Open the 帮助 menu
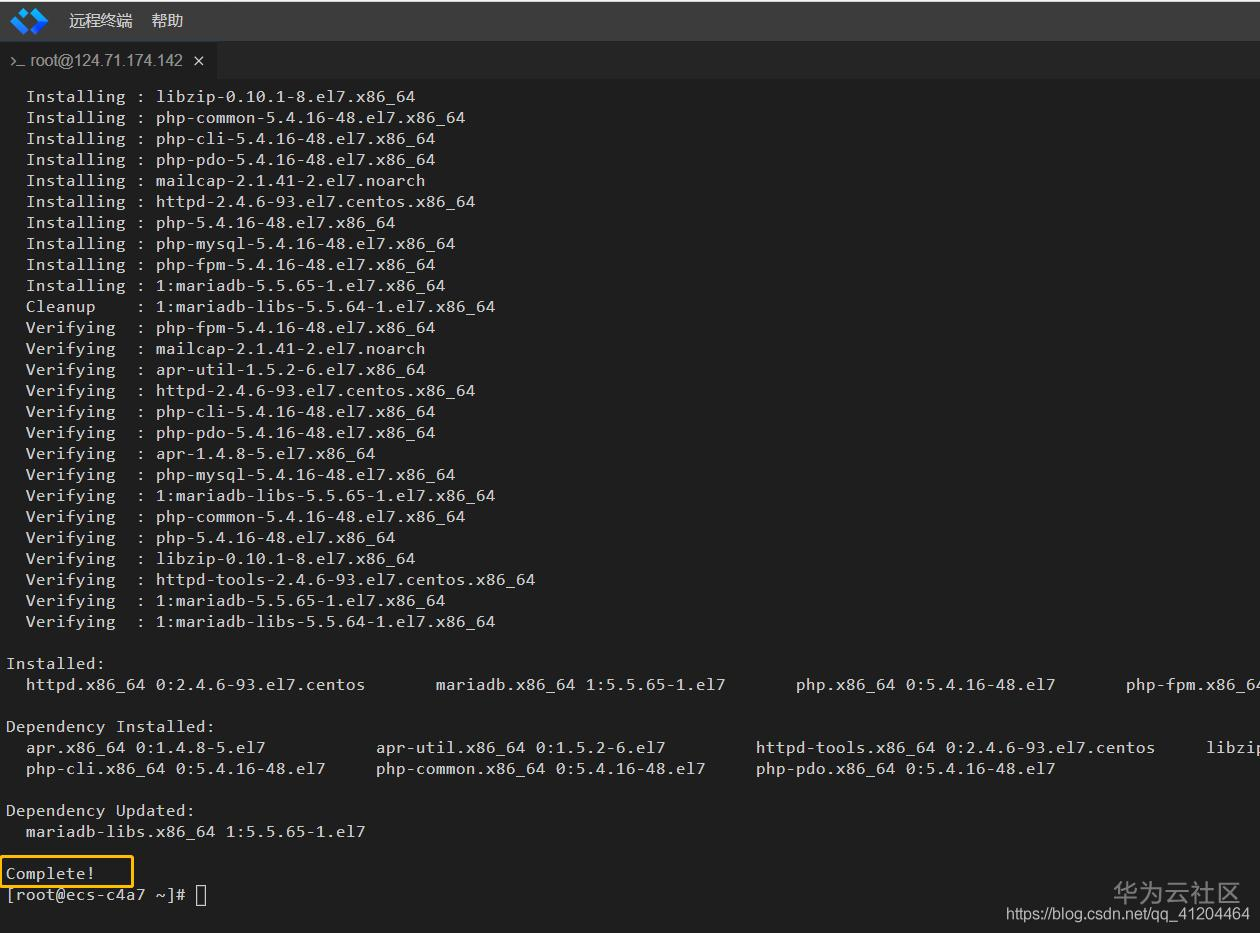Image resolution: width=1260 pixels, height=933 pixels. pyautogui.click(x=167, y=20)
